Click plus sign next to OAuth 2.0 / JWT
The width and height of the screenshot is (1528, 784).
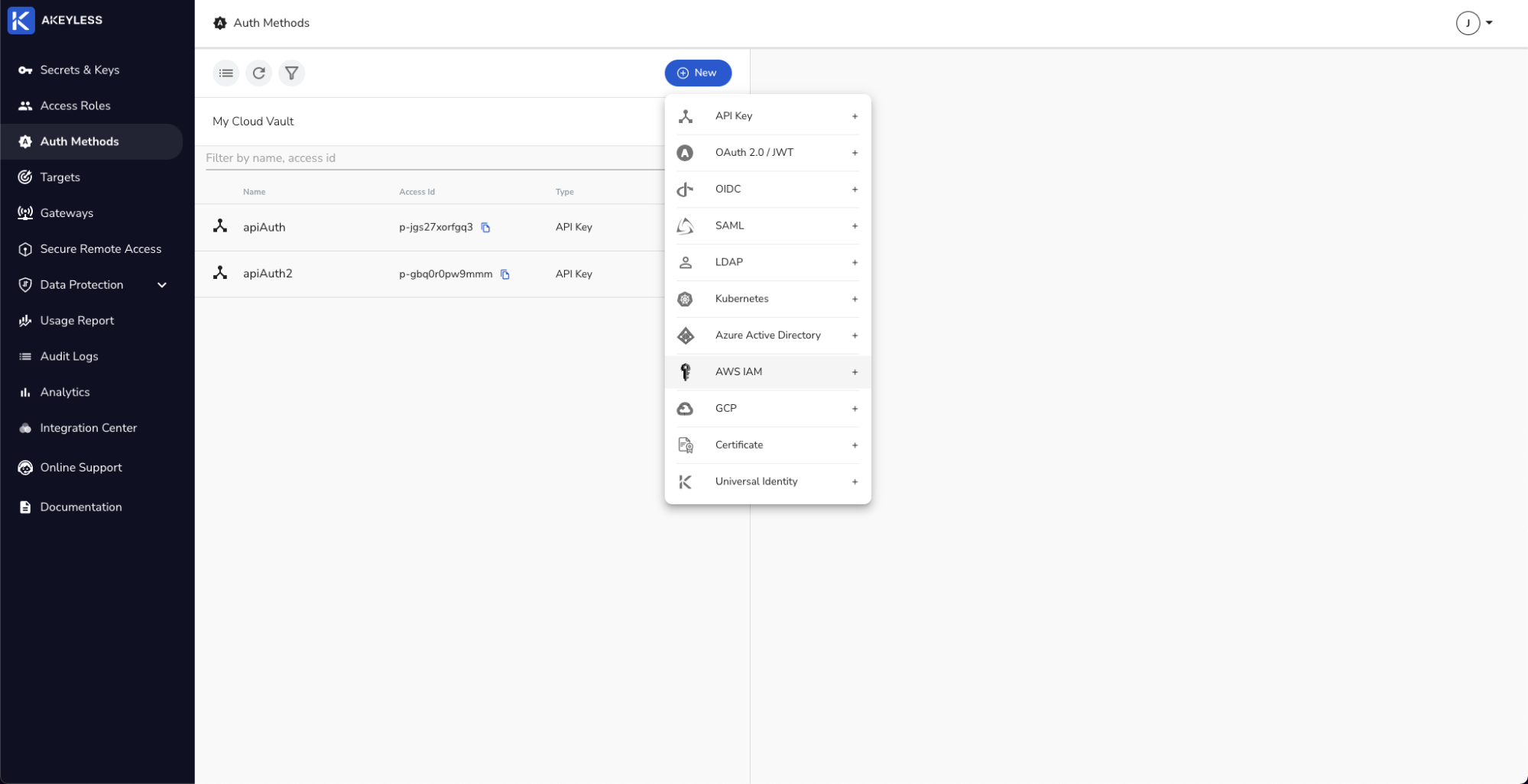(855, 154)
